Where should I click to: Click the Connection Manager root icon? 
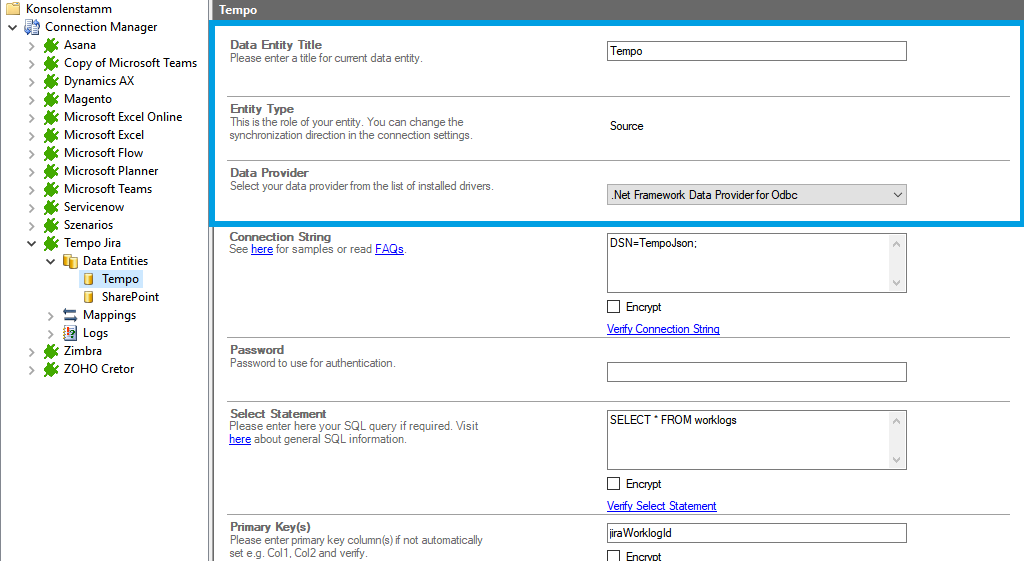point(32,27)
